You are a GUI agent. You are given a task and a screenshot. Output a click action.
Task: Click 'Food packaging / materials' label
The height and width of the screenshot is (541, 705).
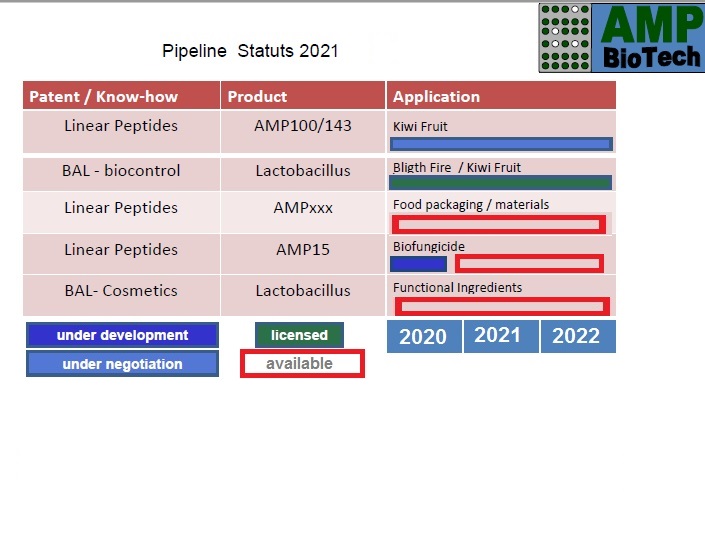(471, 205)
